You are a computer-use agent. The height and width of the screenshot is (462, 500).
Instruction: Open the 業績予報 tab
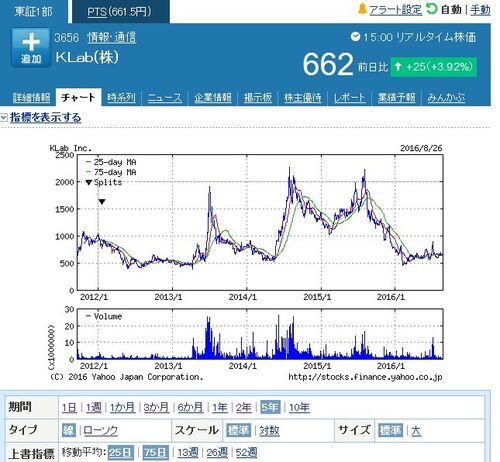396,98
